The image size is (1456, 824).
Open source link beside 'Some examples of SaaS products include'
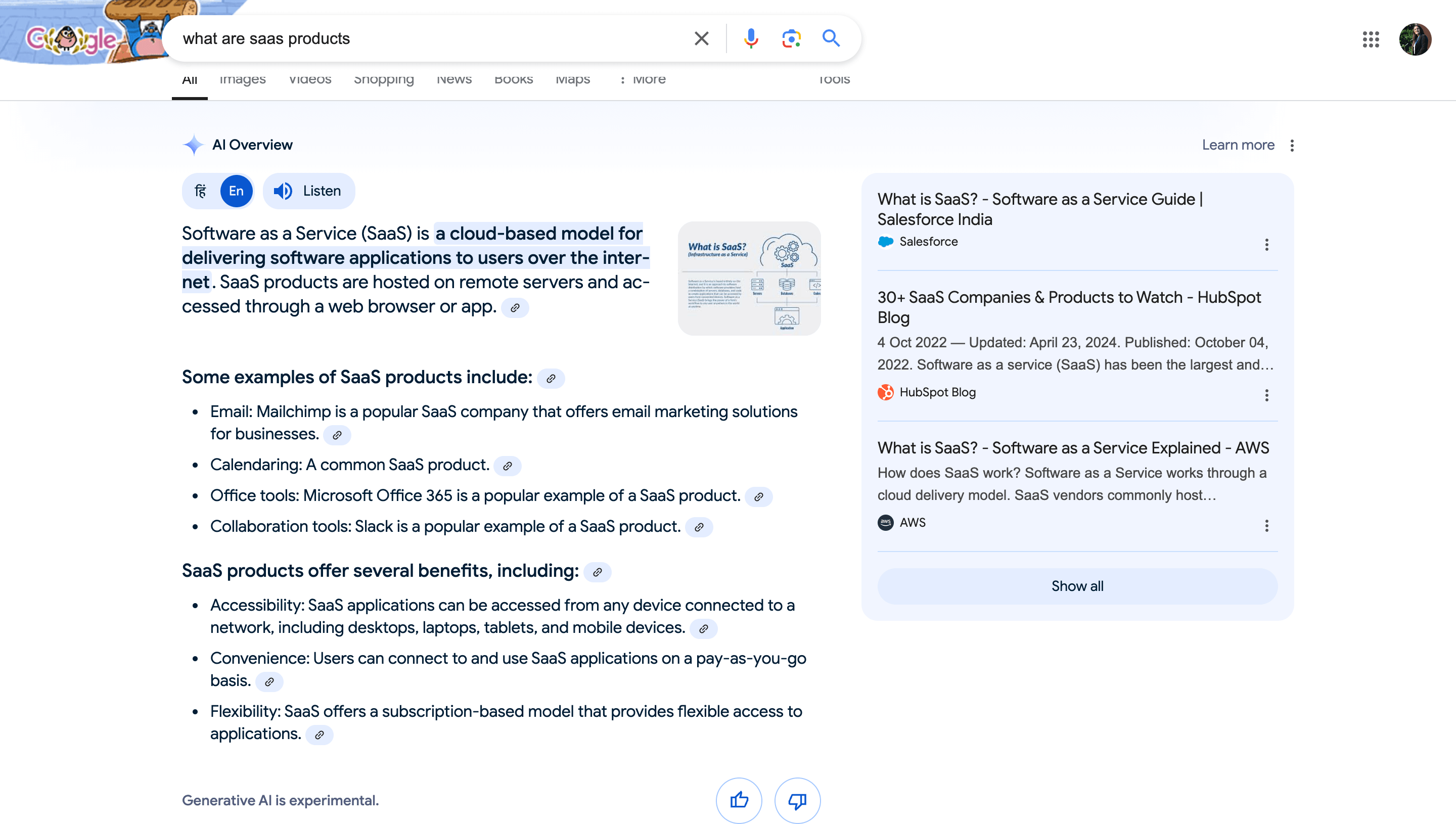[551, 379]
